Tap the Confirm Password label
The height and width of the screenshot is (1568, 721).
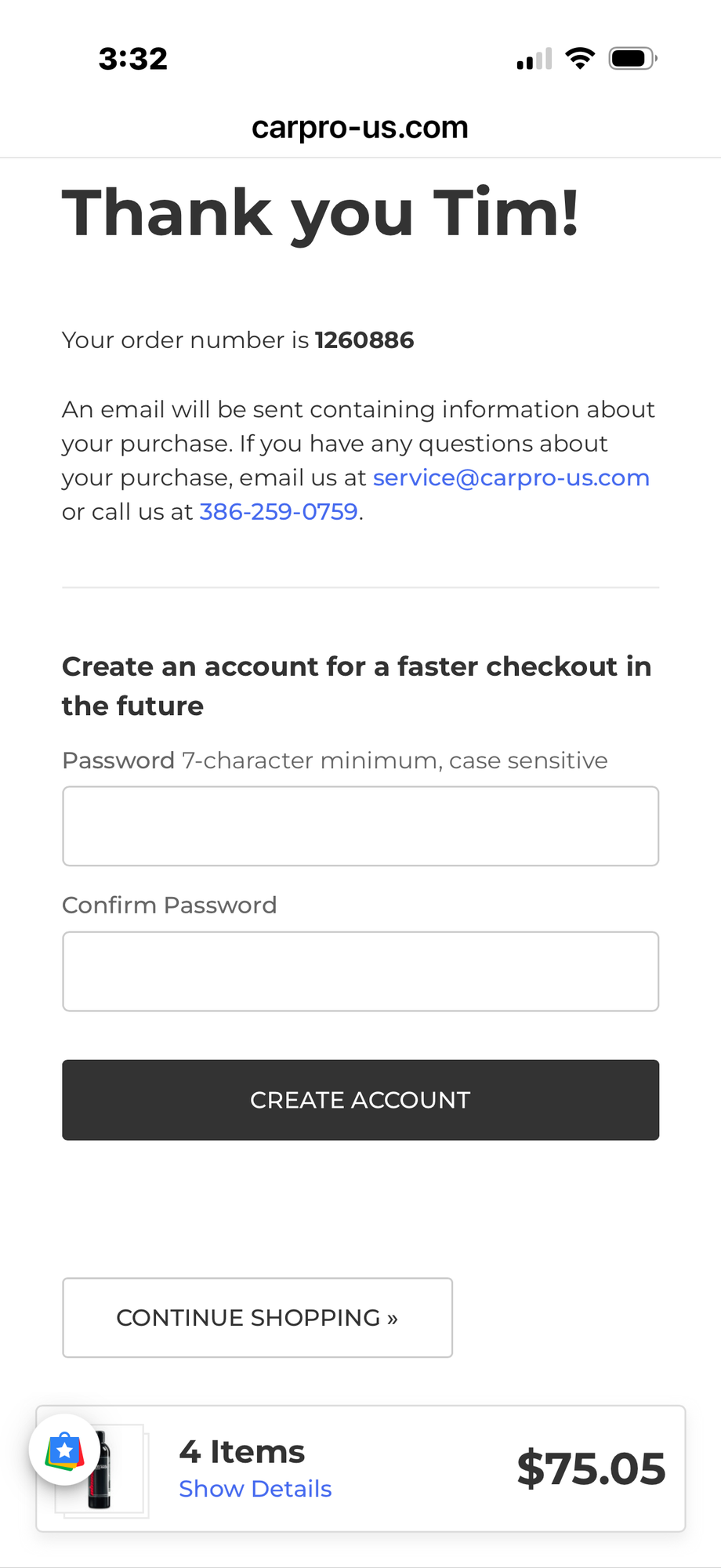169,906
